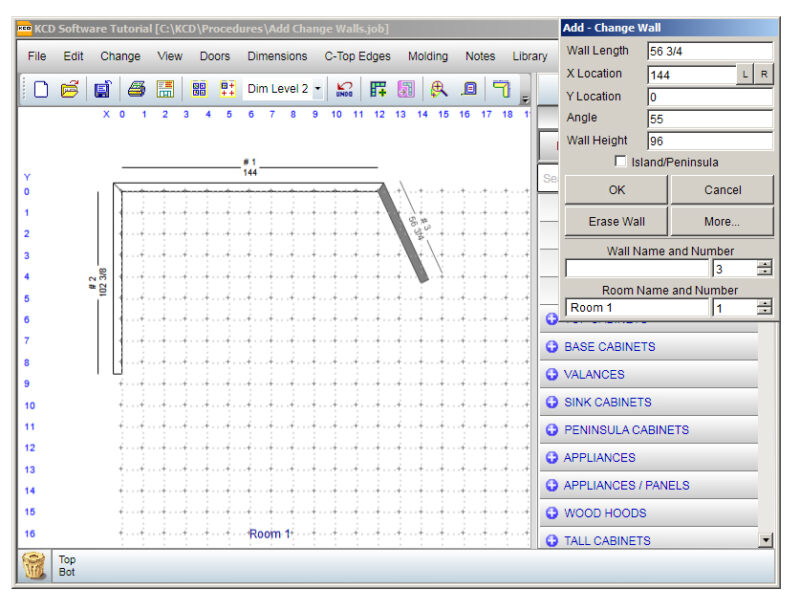Click the Erase Wall button
The height and width of the screenshot is (611, 800).
point(616,221)
